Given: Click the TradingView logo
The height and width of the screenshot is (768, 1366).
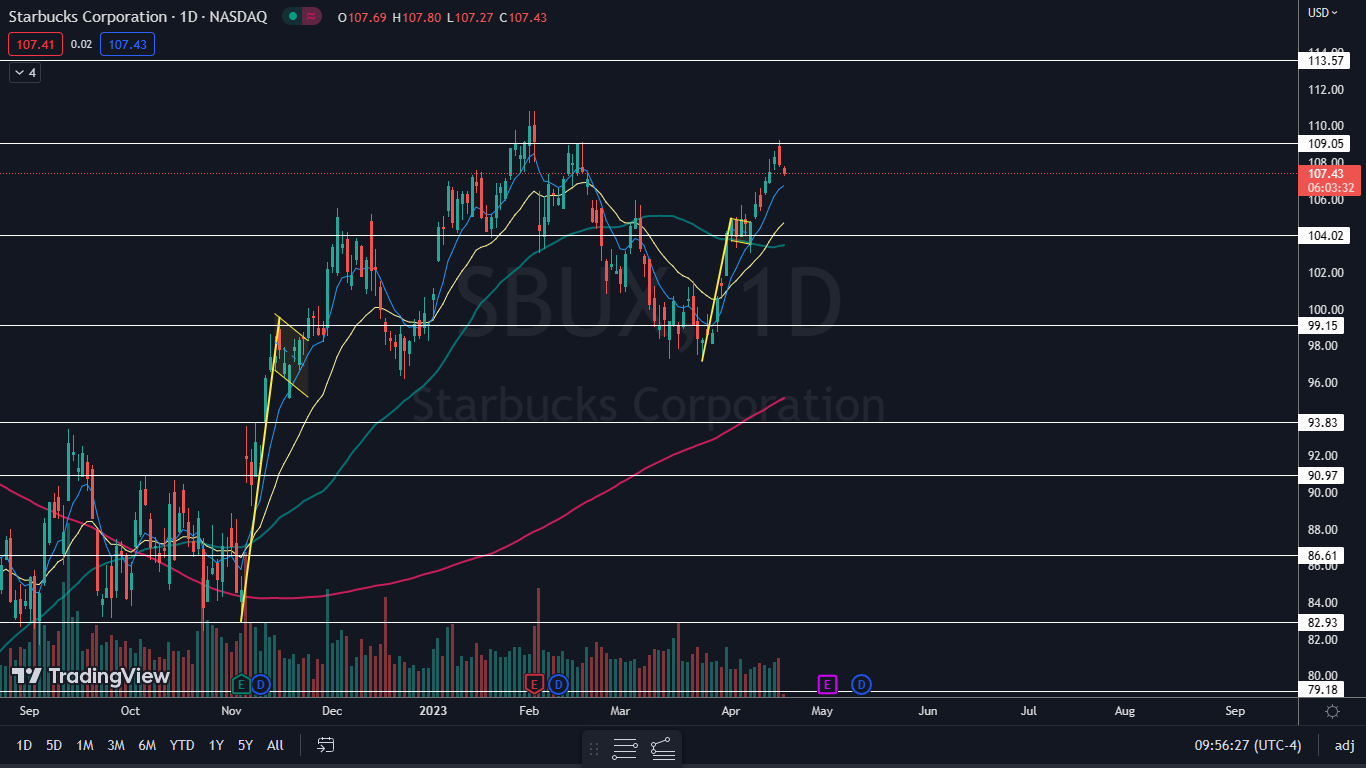Looking at the screenshot, I should [x=91, y=676].
